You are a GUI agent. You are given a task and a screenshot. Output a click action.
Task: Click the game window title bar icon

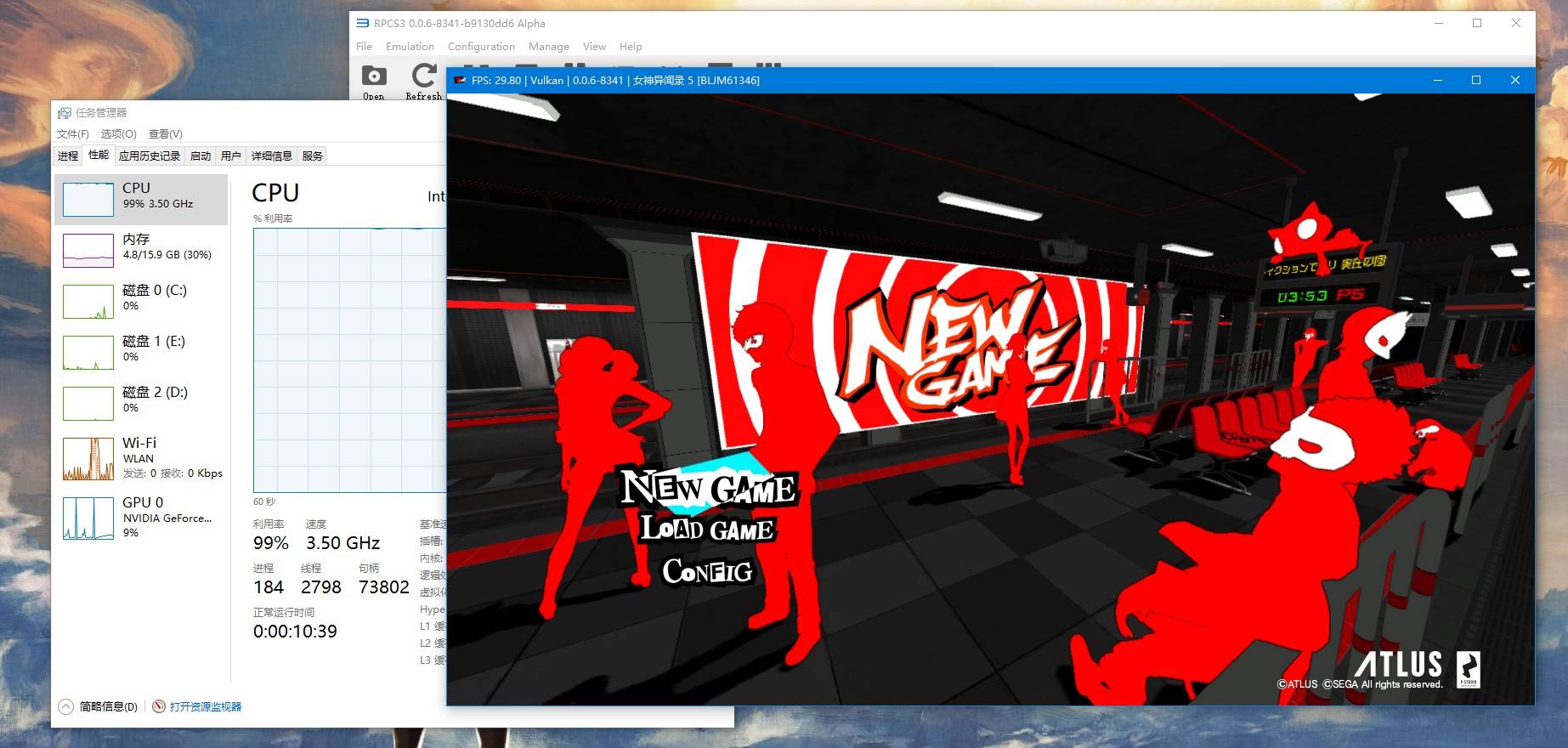point(461,80)
